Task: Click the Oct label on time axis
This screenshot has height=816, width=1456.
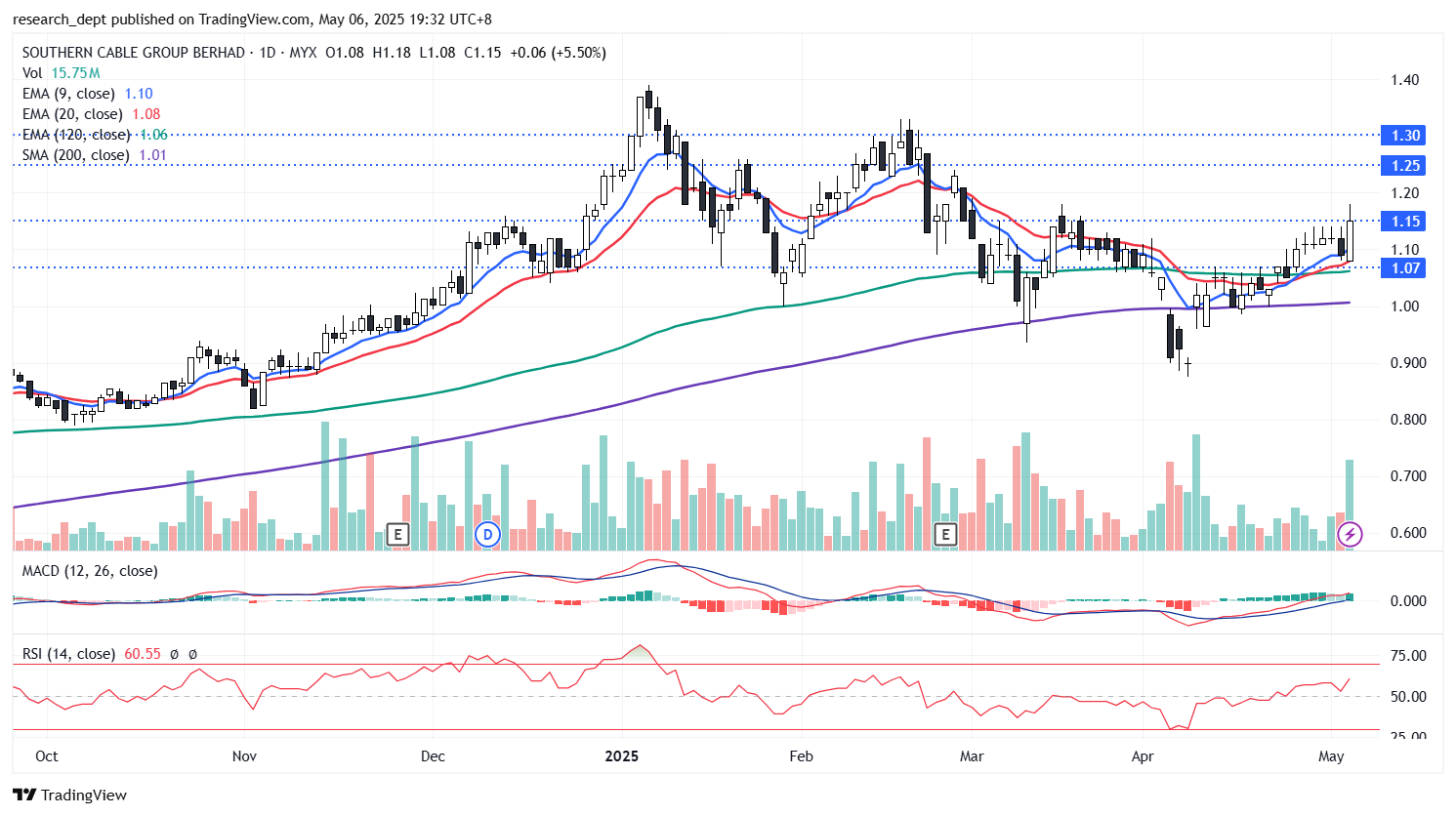Action: [46, 756]
